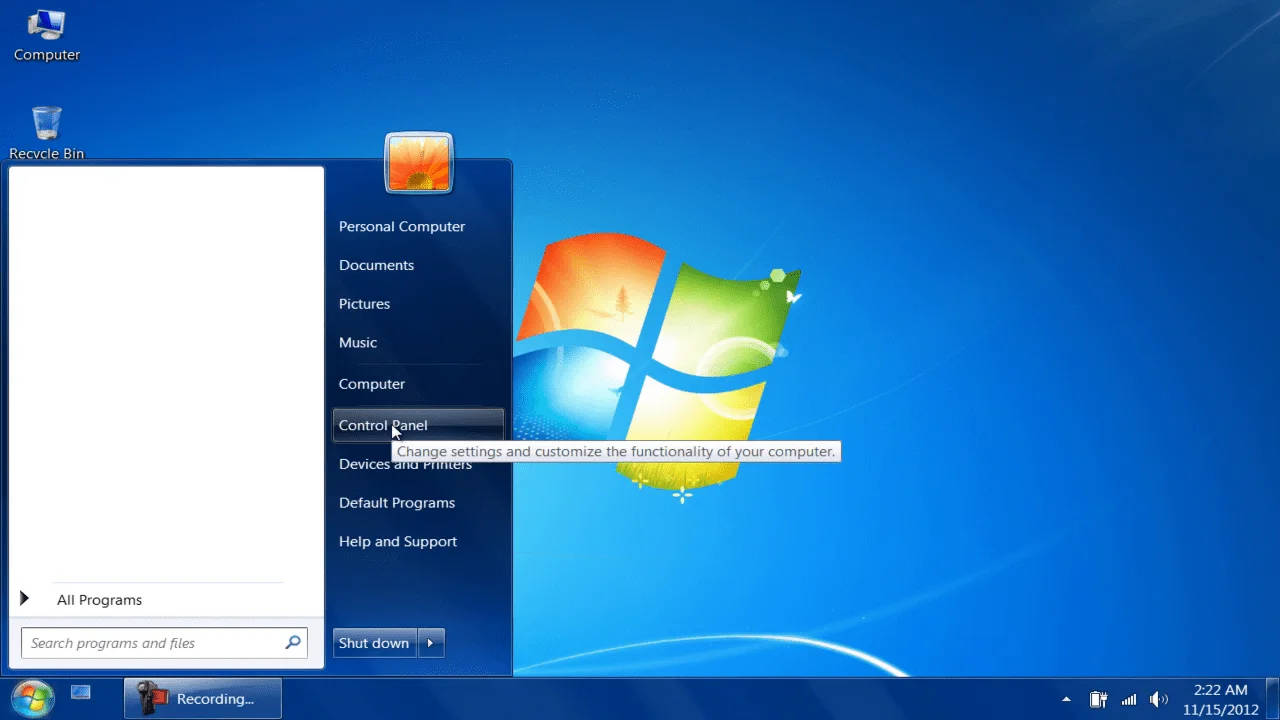This screenshot has width=1280, height=720.
Task: Open Default Programs entry
Action: (x=418, y=503)
